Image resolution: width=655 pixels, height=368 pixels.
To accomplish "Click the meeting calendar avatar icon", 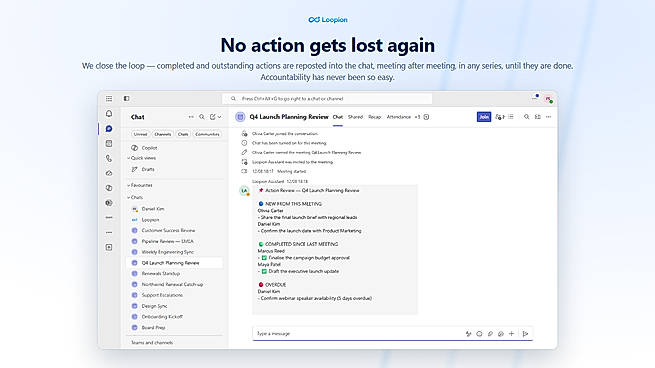I will 240,117.
